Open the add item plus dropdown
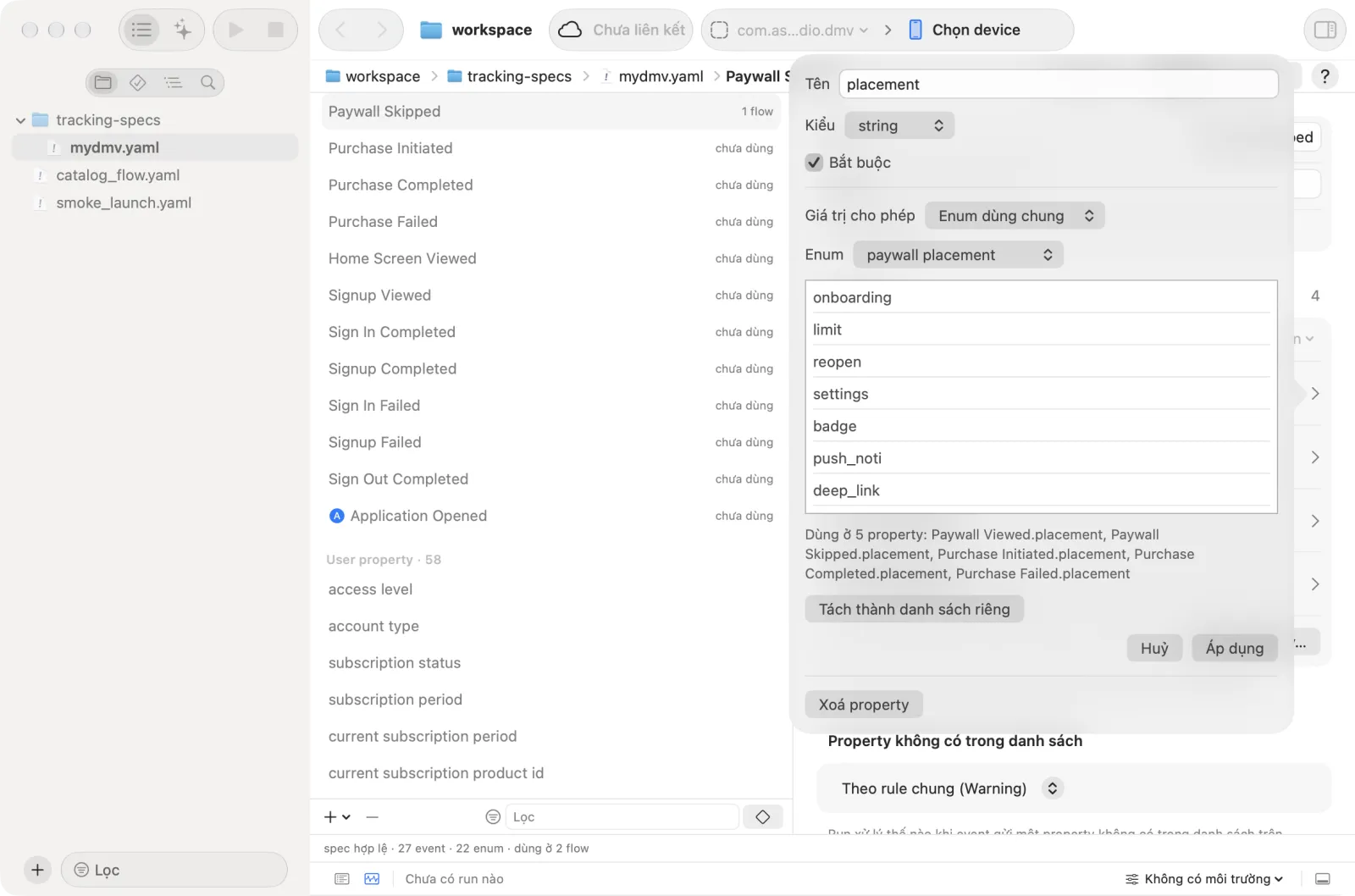Viewport: 1355px width, 896px height. coord(337,817)
